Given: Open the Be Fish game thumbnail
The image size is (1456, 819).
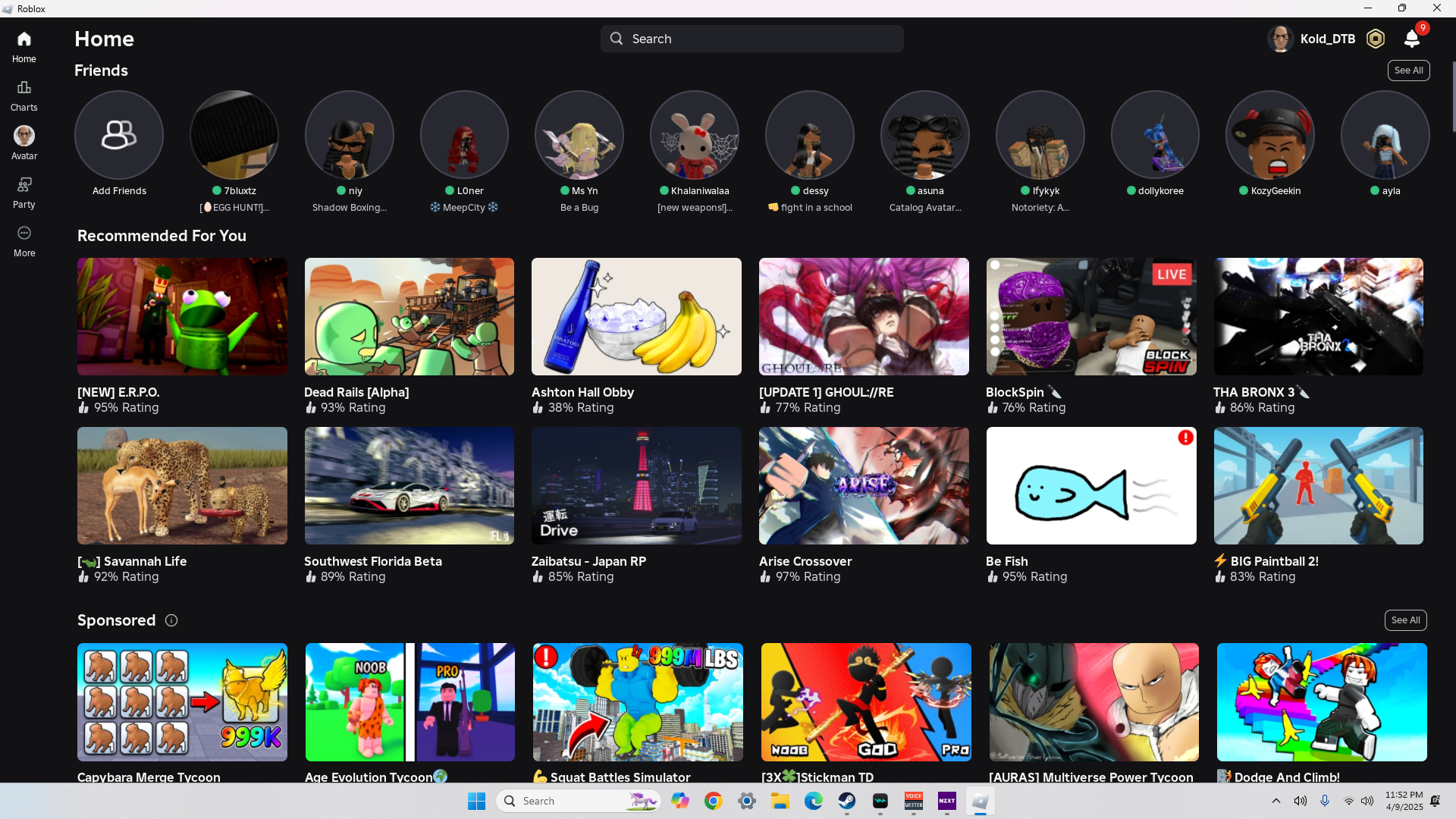Looking at the screenshot, I should pyautogui.click(x=1090, y=485).
